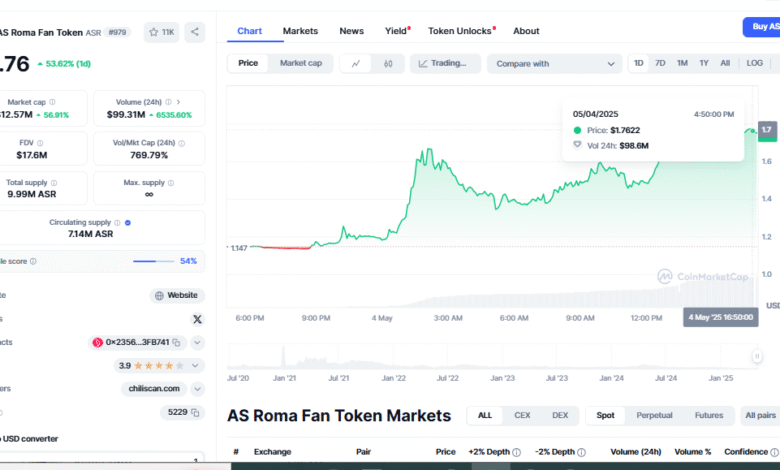Switch to candlestick chart icon
Image resolution: width=780 pixels, height=470 pixels.
pos(388,64)
